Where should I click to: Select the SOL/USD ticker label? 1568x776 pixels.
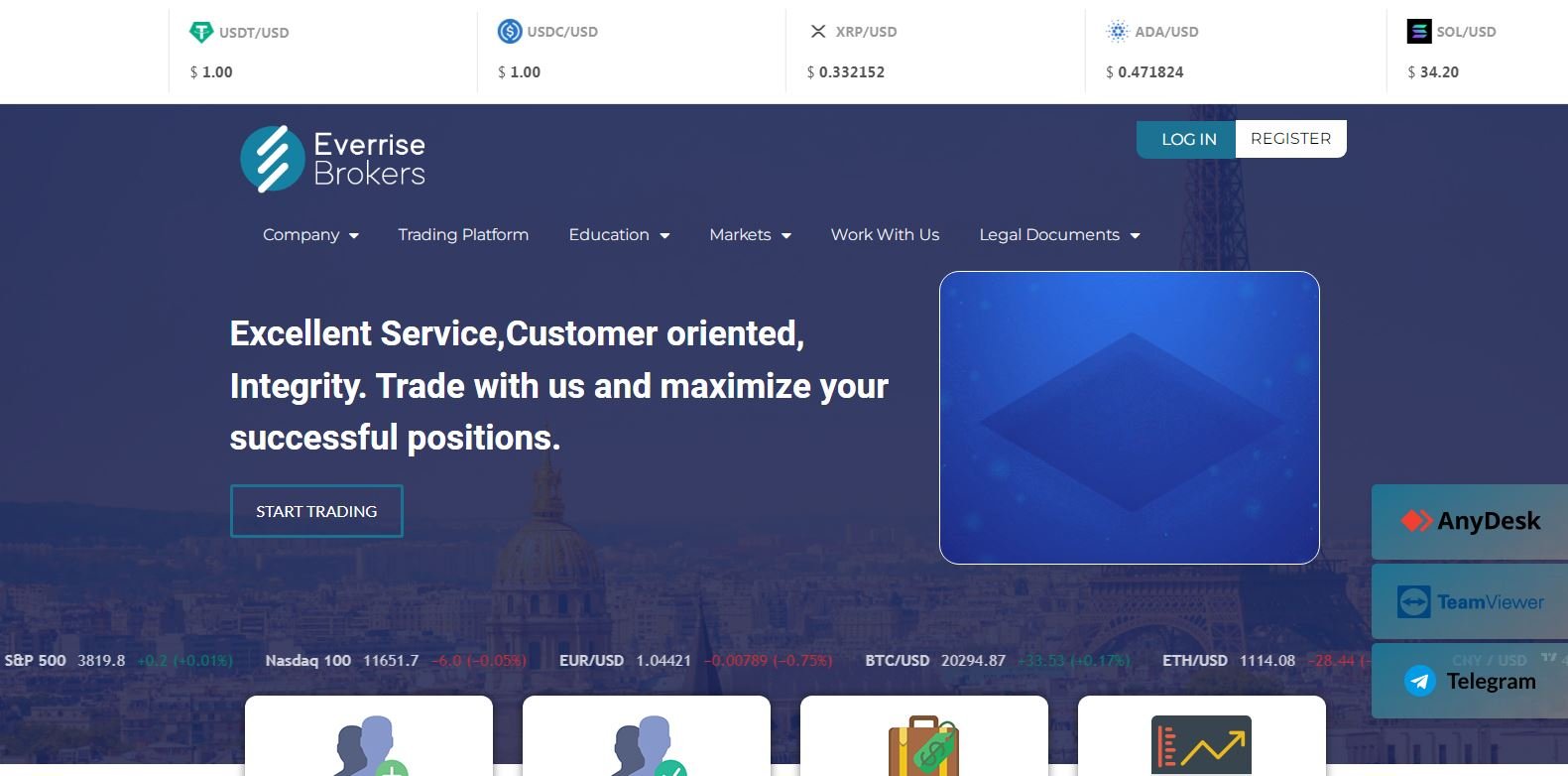coord(1466,32)
